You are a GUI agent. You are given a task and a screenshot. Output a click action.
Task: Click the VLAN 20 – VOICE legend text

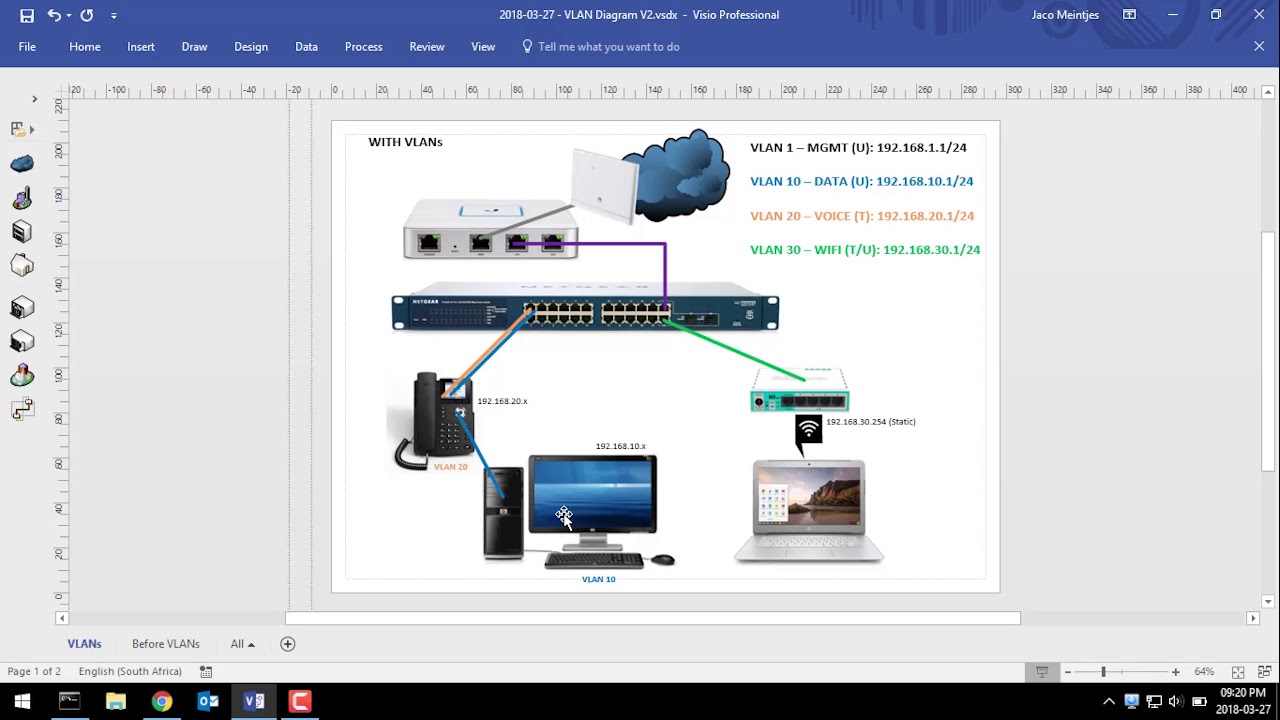point(862,215)
